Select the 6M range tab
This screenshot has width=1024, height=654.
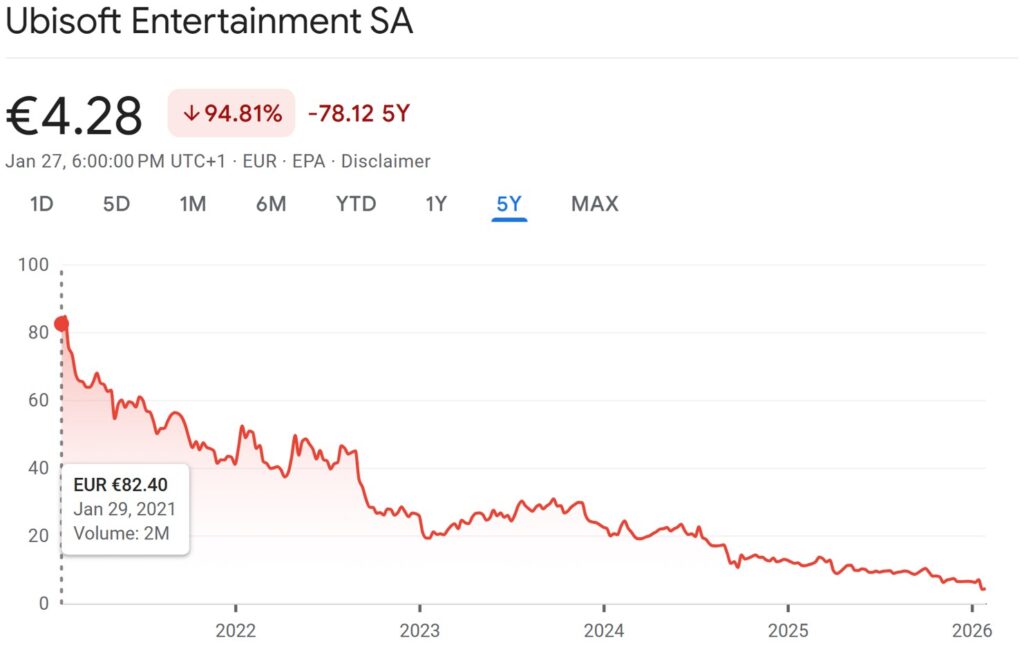[270, 204]
